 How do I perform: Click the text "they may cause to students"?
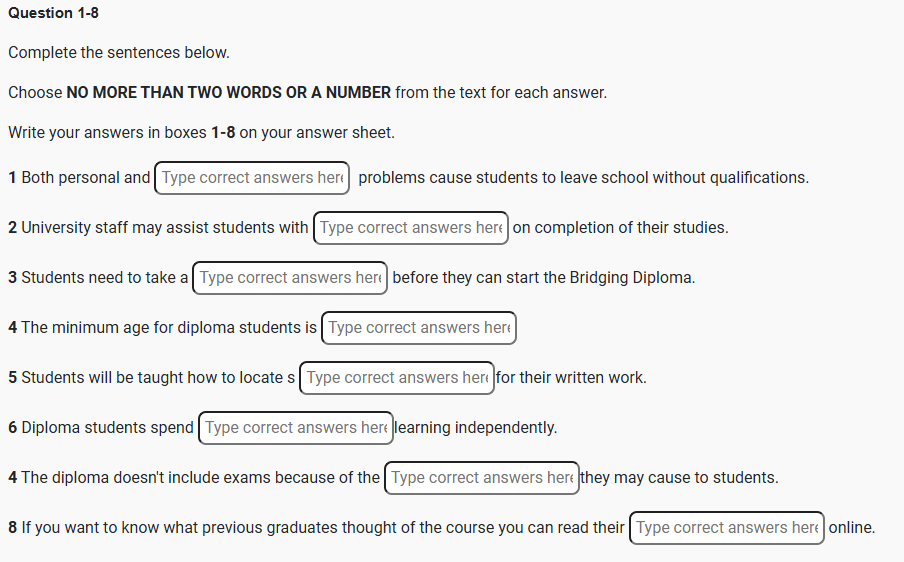(x=679, y=478)
